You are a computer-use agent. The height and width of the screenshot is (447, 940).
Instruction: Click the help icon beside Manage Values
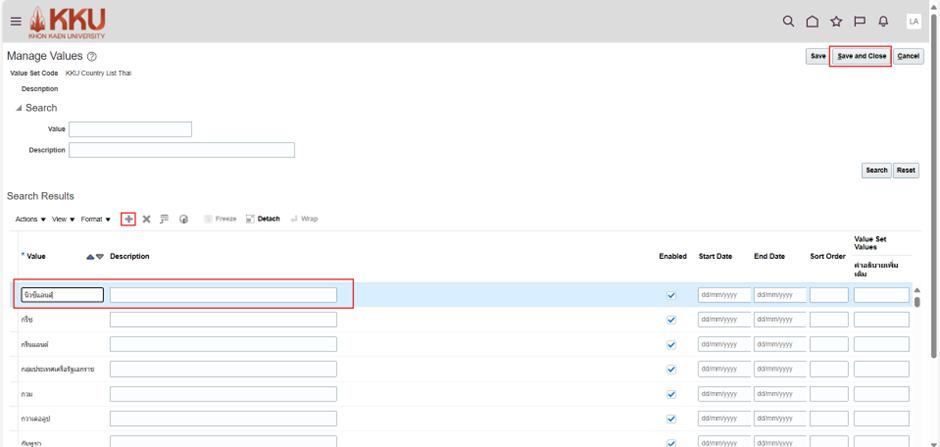point(92,57)
